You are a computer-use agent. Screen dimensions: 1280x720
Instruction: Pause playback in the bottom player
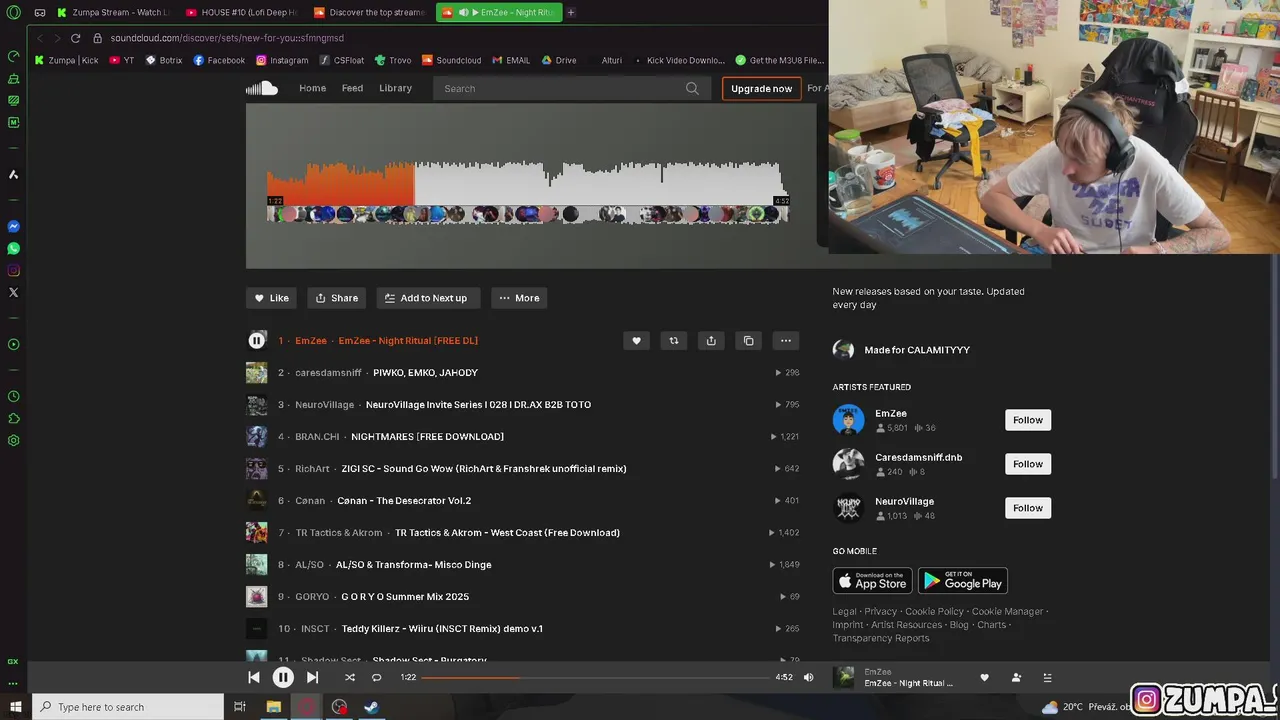(x=283, y=677)
